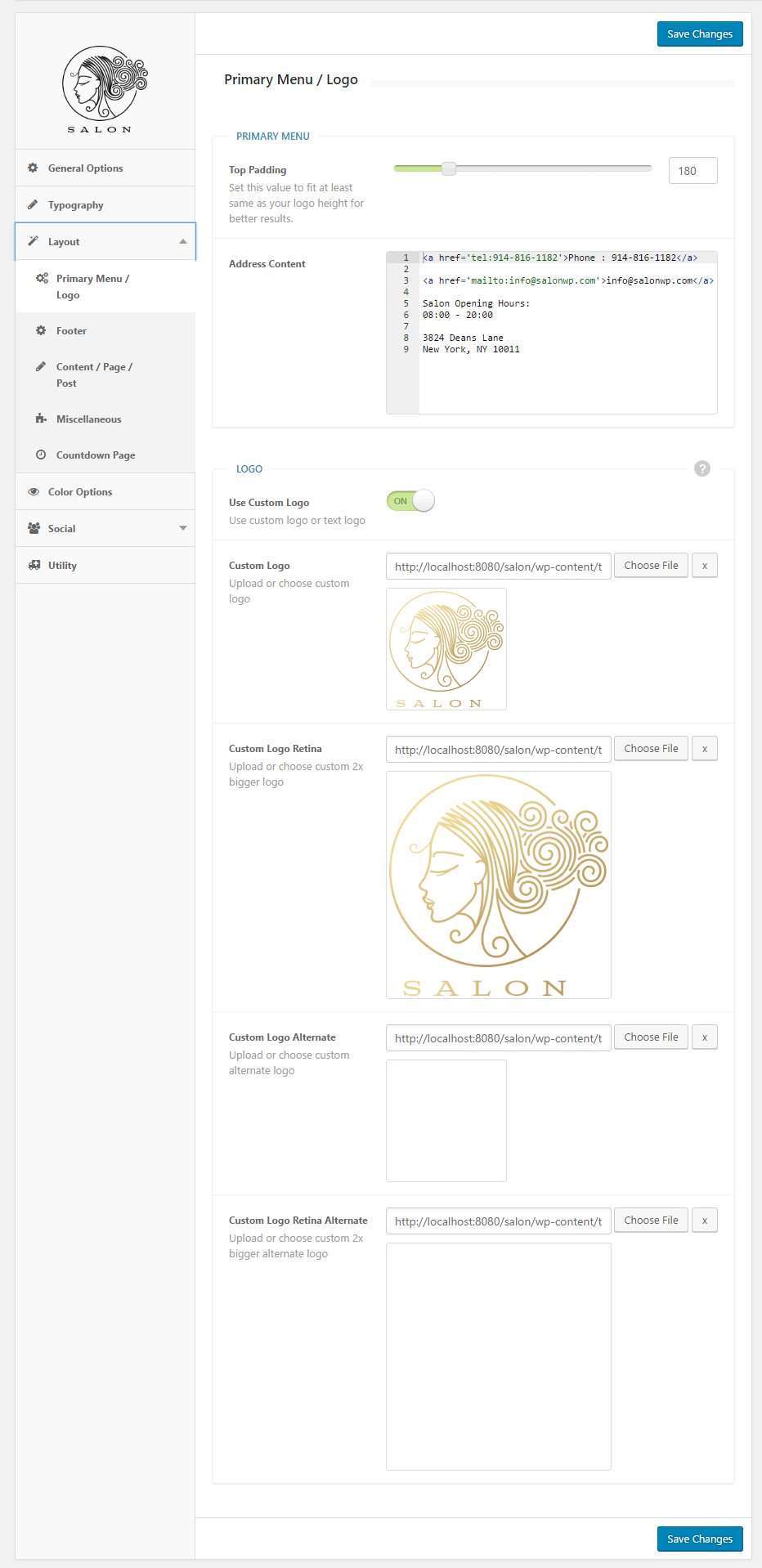Screen dimensions: 762x1568
Task: Click the top Save Changes button
Action: (699, 34)
